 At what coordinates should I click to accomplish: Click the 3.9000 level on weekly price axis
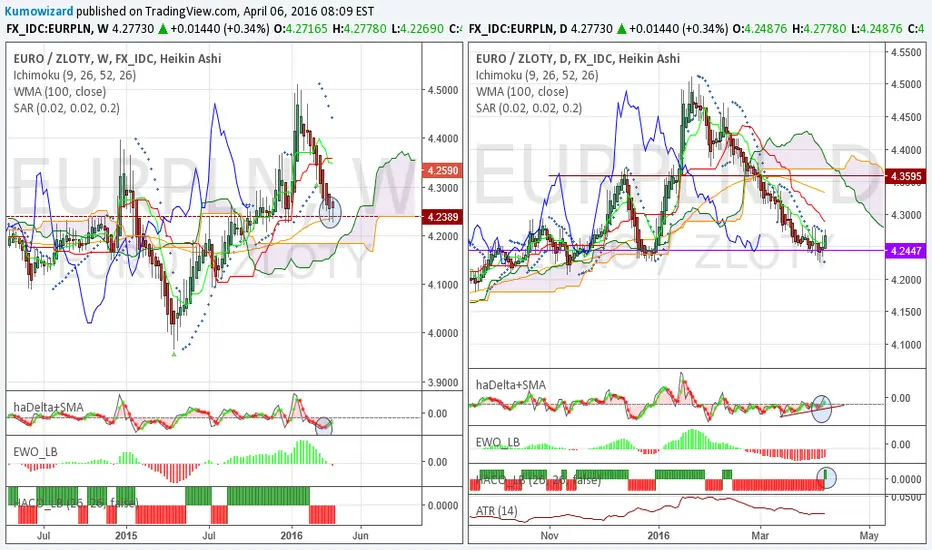pos(443,382)
